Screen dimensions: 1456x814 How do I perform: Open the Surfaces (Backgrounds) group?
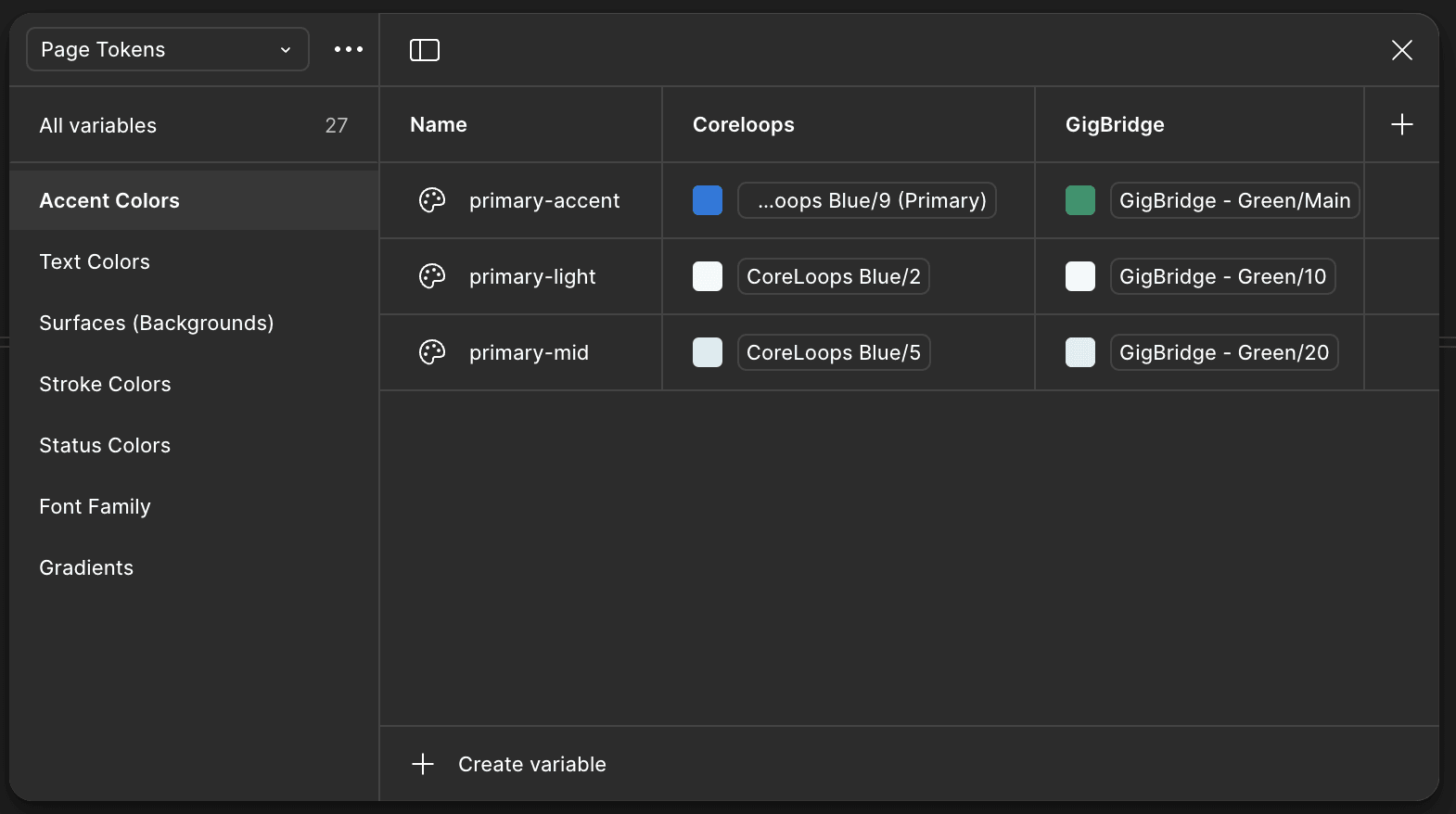click(x=157, y=323)
